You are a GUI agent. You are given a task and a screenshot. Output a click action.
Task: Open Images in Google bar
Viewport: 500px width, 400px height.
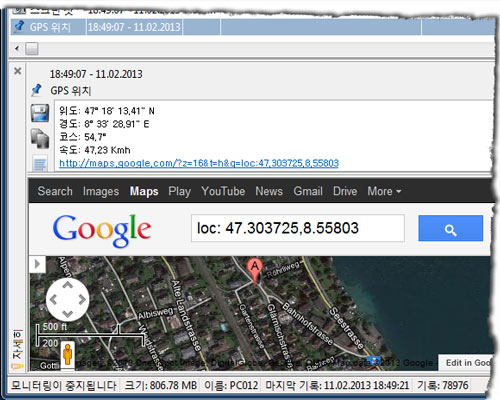[101, 191]
